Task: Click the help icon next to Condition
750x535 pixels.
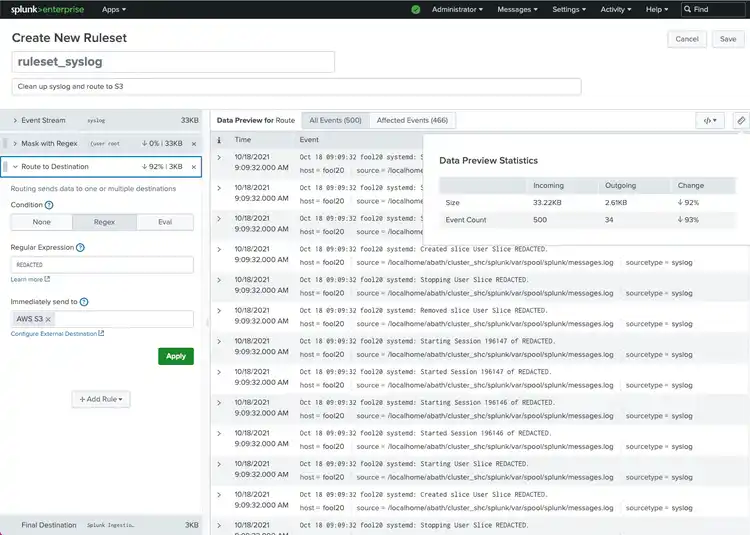Action: point(49,205)
